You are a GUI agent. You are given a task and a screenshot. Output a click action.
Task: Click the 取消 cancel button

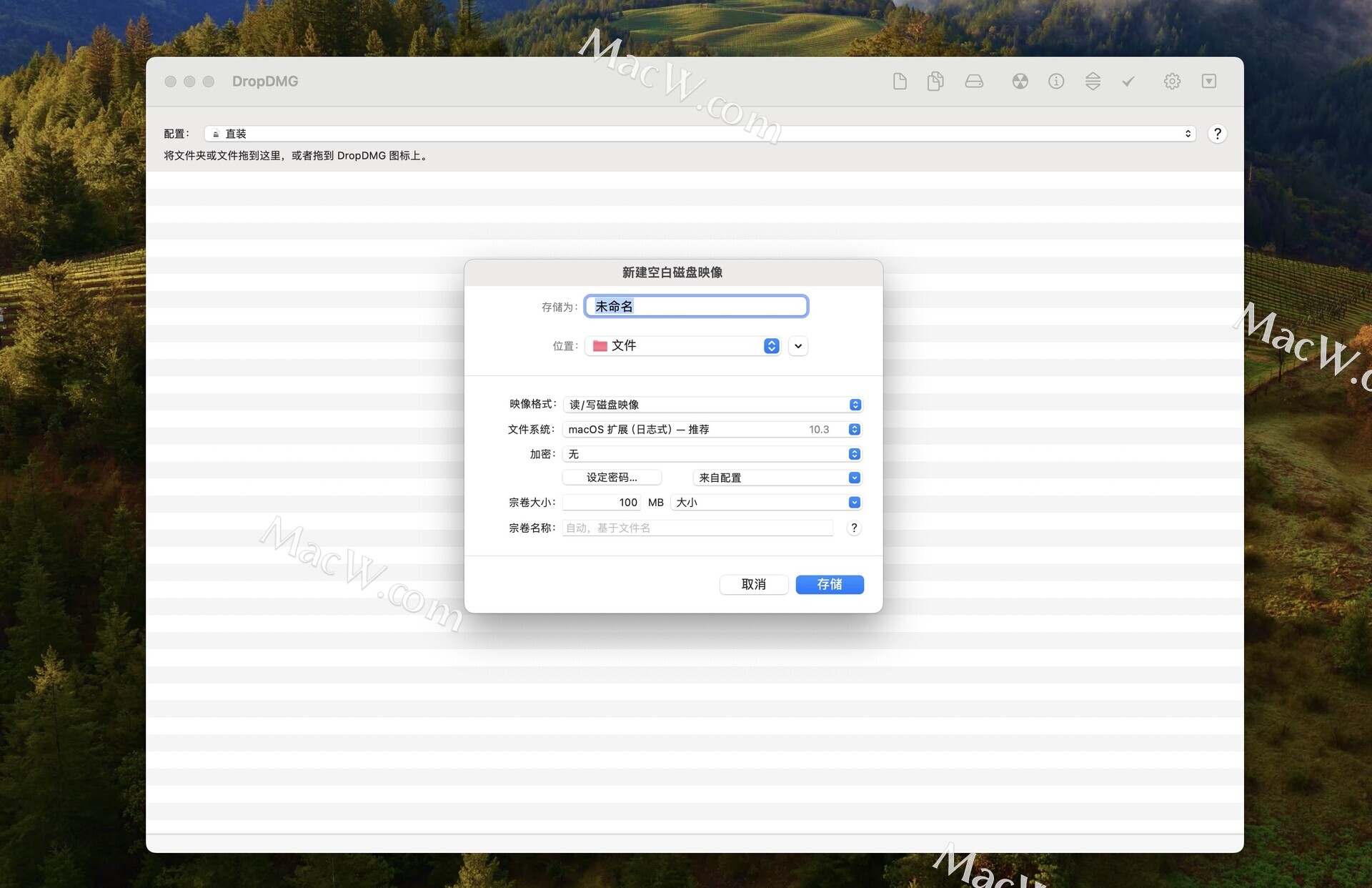tap(754, 585)
